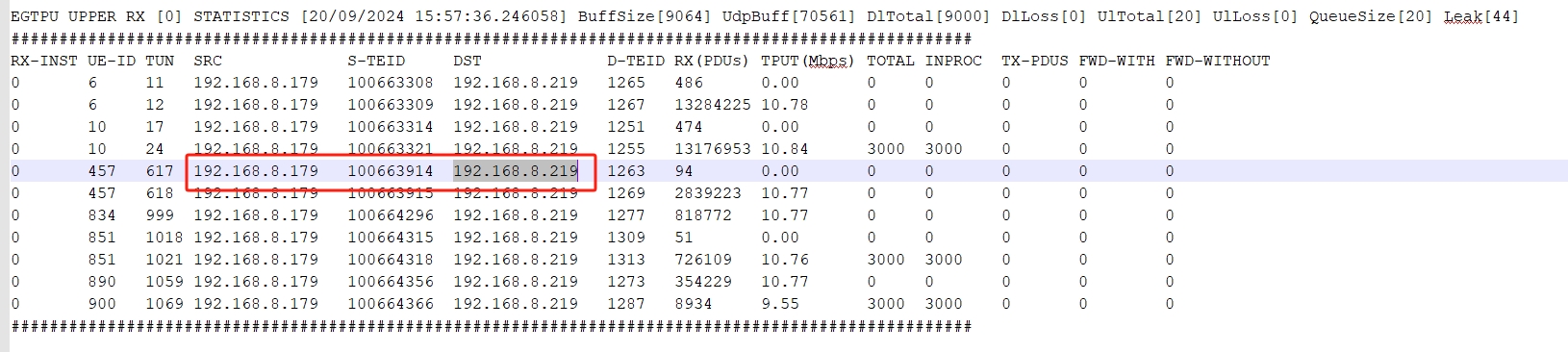Click RX PDUs count 354229
This screenshot has height=352, width=1568.
(x=703, y=282)
